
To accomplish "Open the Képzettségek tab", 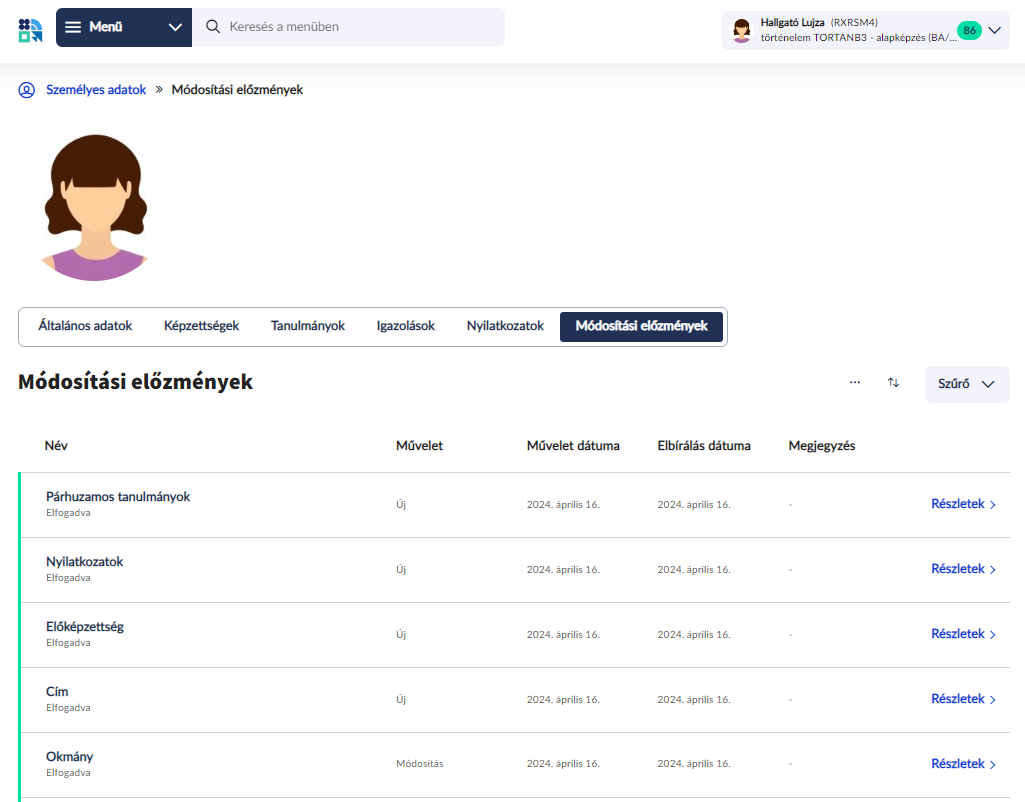I will (201, 326).
